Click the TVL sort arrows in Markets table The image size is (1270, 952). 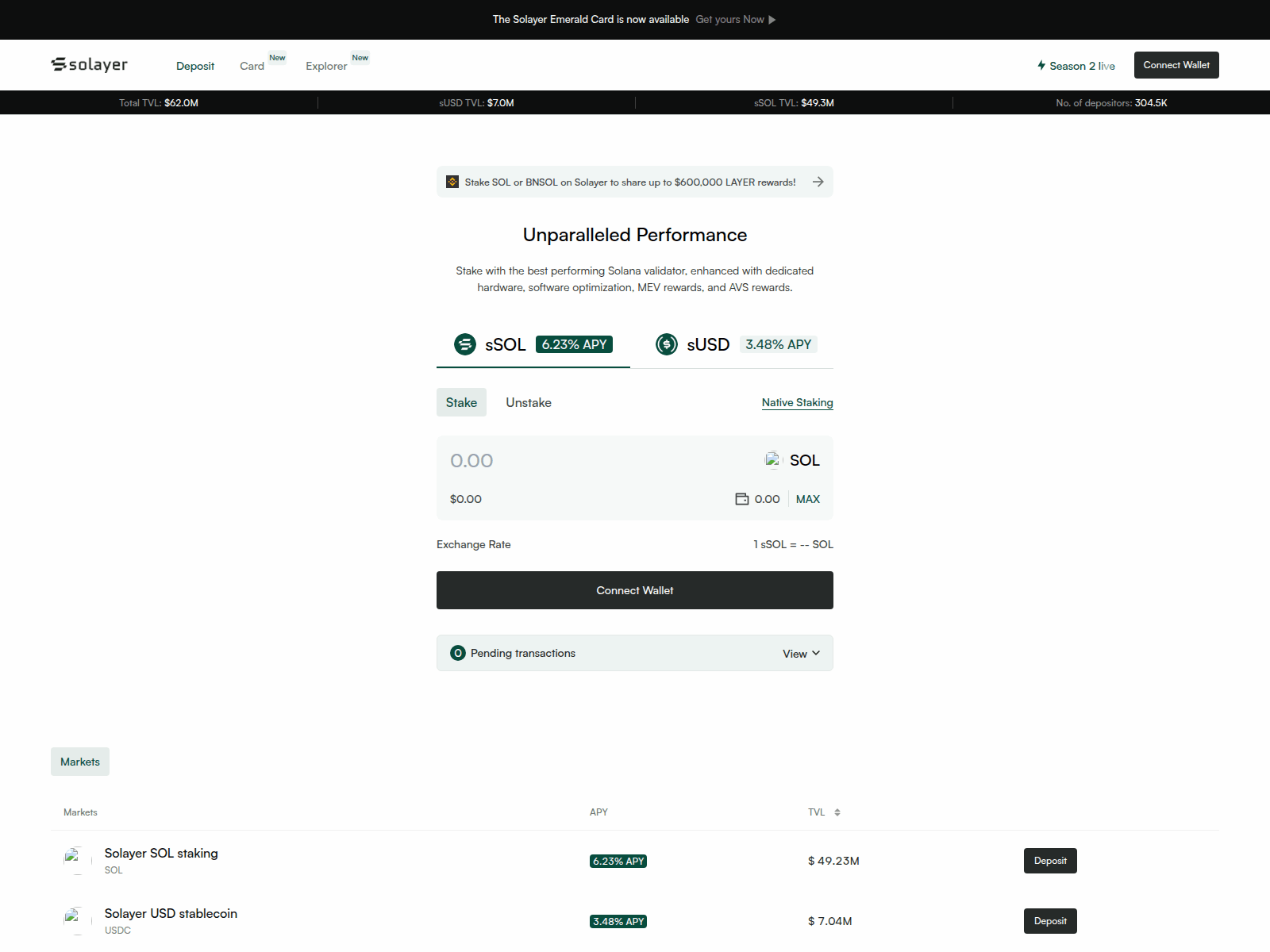point(839,812)
